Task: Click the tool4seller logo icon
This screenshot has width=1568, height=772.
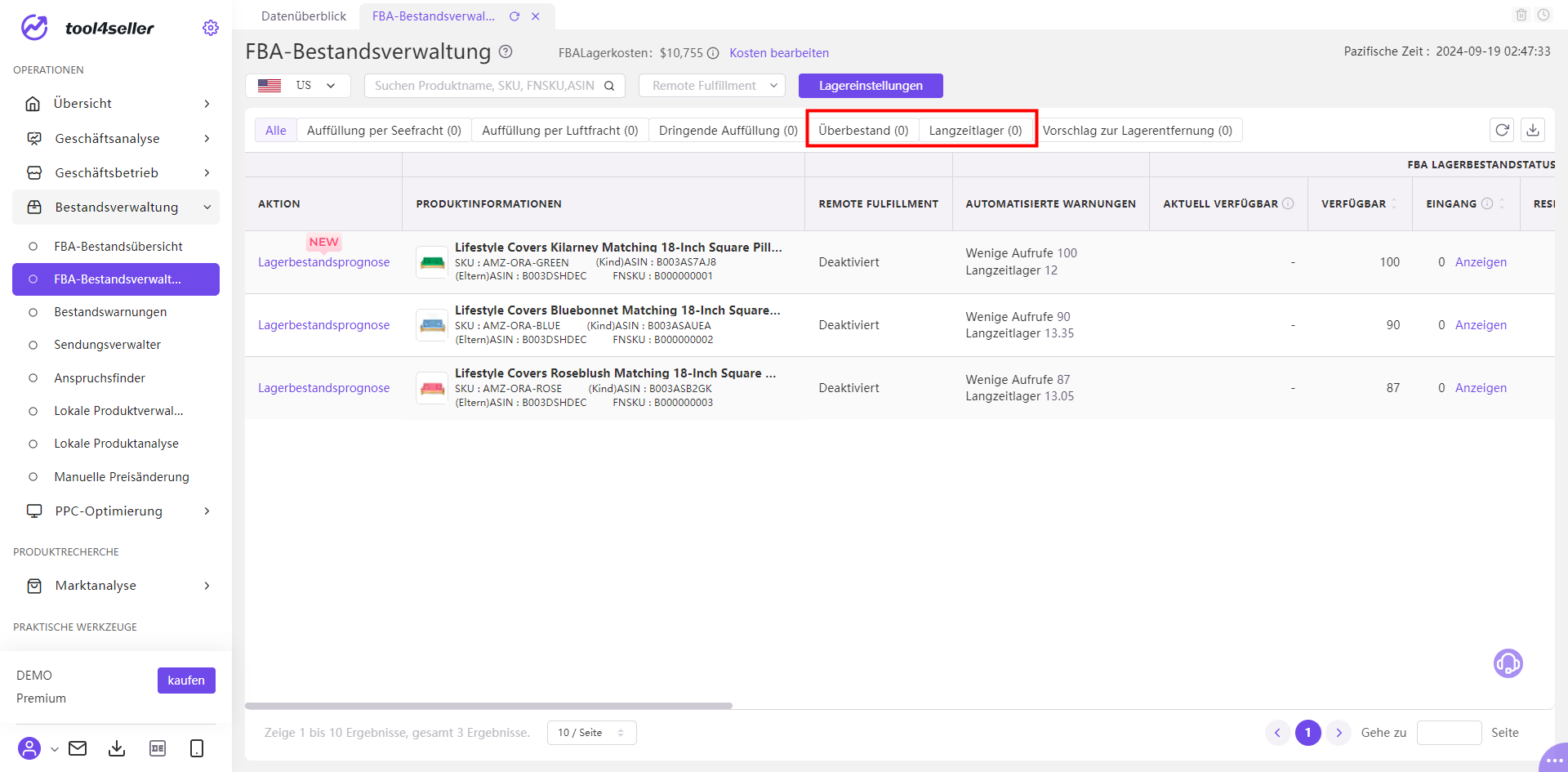Action: 34,28
